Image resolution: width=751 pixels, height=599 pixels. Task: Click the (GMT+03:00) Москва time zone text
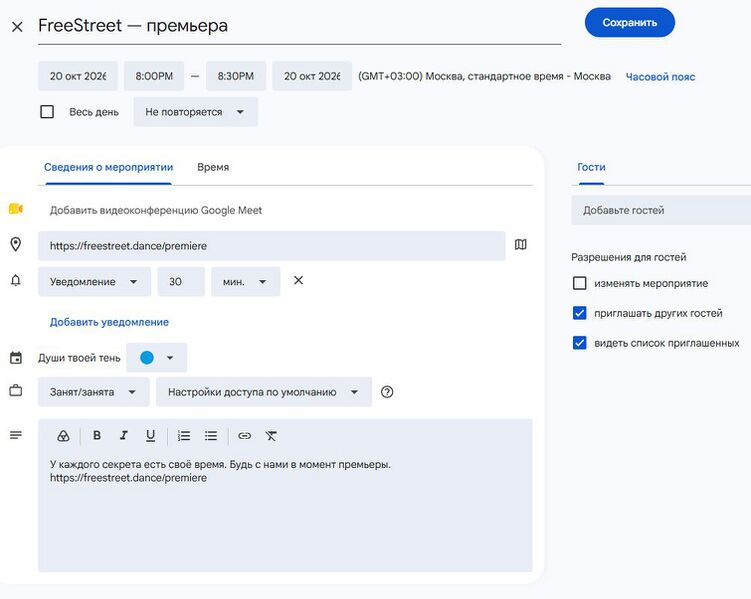pos(484,76)
